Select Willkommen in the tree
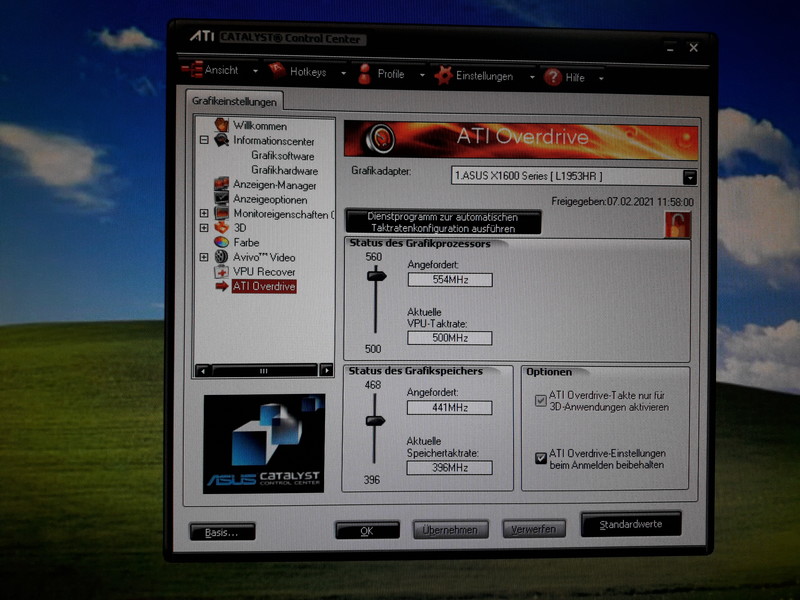This screenshot has height=600, width=800. coord(260,126)
